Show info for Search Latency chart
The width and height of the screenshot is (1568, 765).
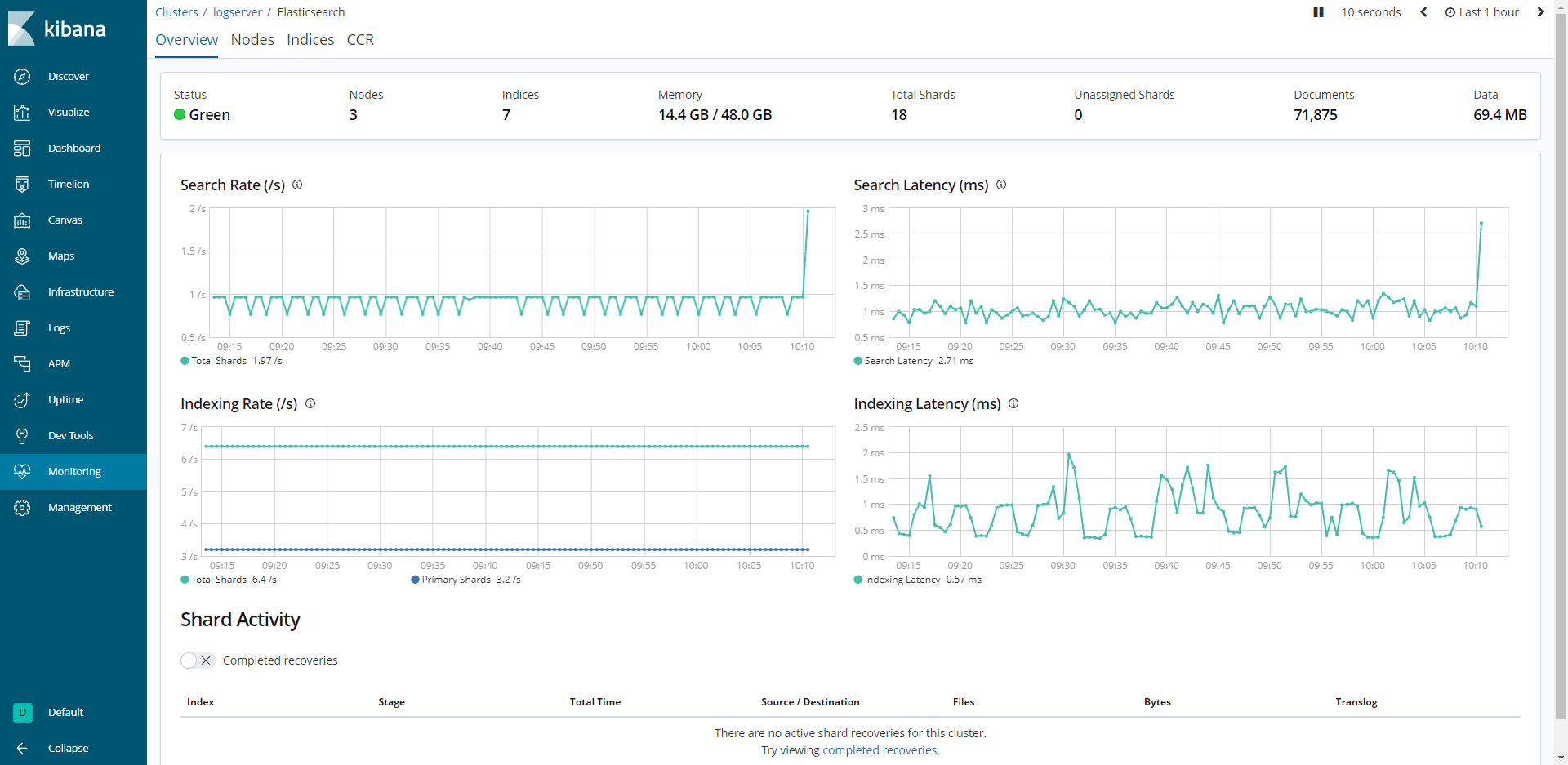pos(1001,185)
